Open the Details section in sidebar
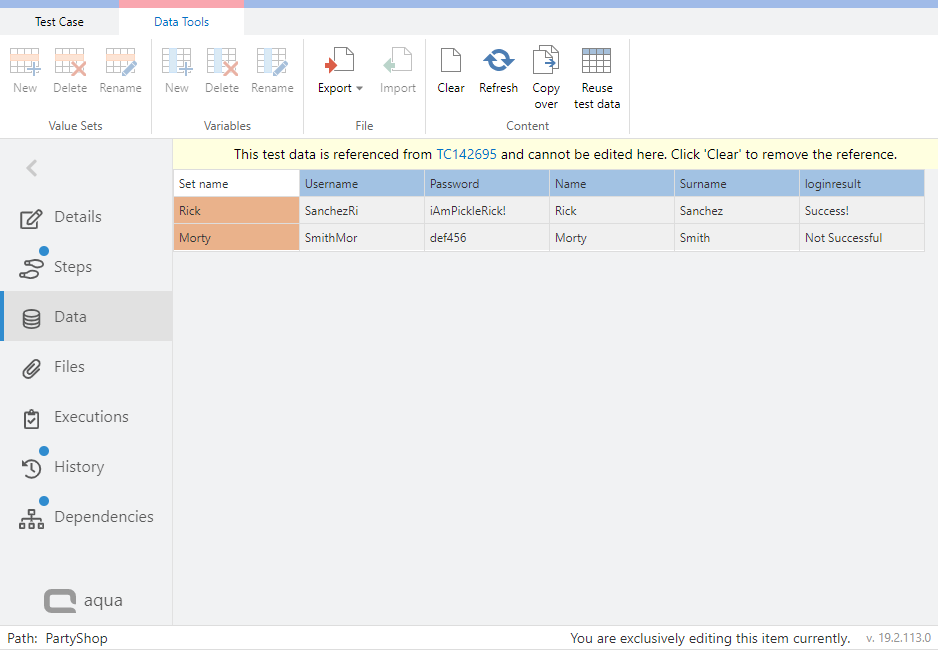Image resolution: width=938 pixels, height=650 pixels. click(x=77, y=217)
